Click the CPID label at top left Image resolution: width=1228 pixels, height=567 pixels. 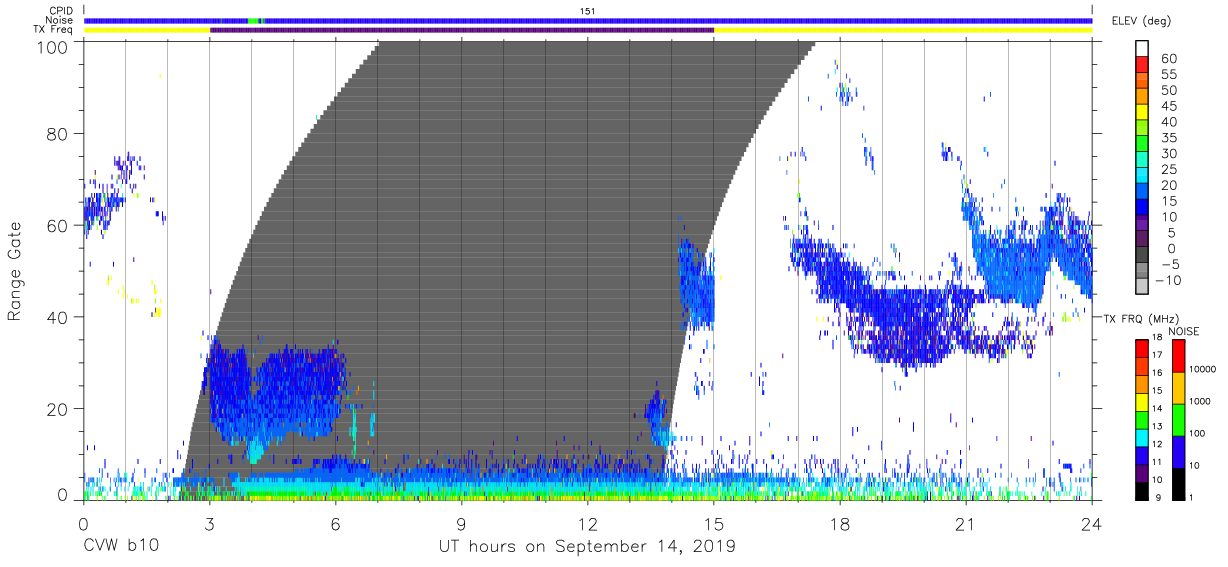point(60,10)
